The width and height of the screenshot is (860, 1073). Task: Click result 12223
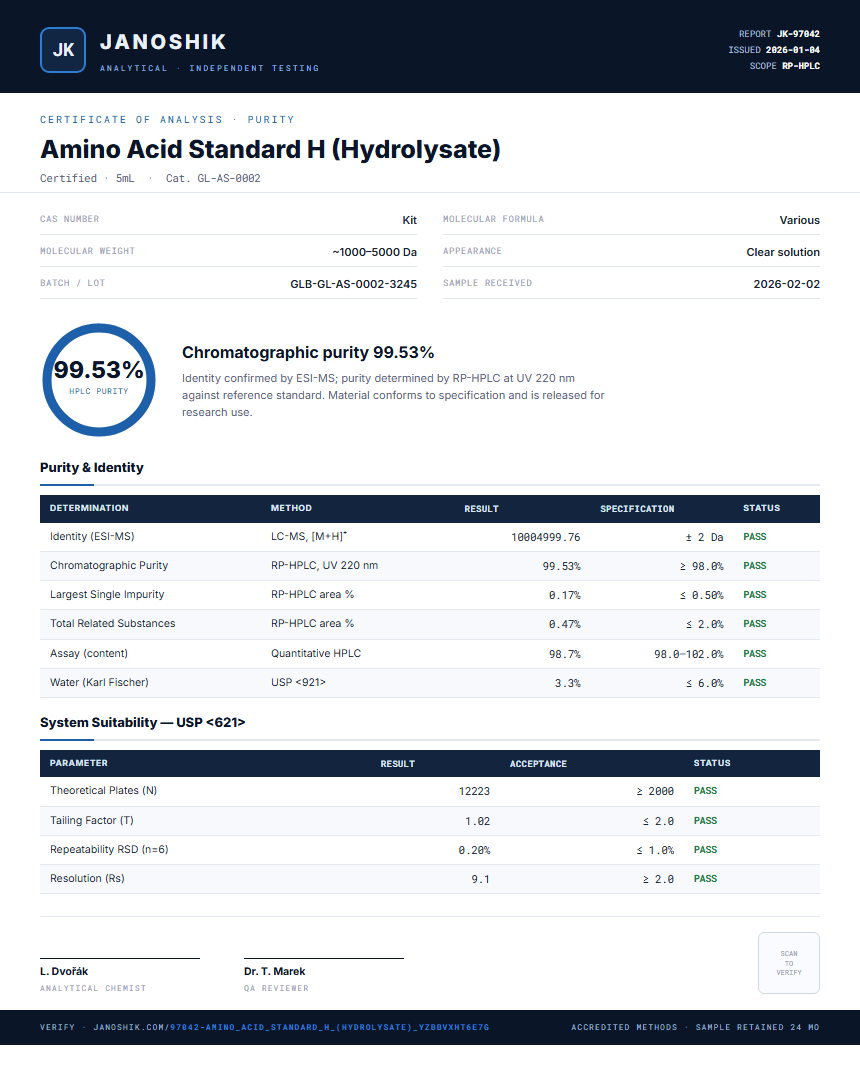pos(474,791)
